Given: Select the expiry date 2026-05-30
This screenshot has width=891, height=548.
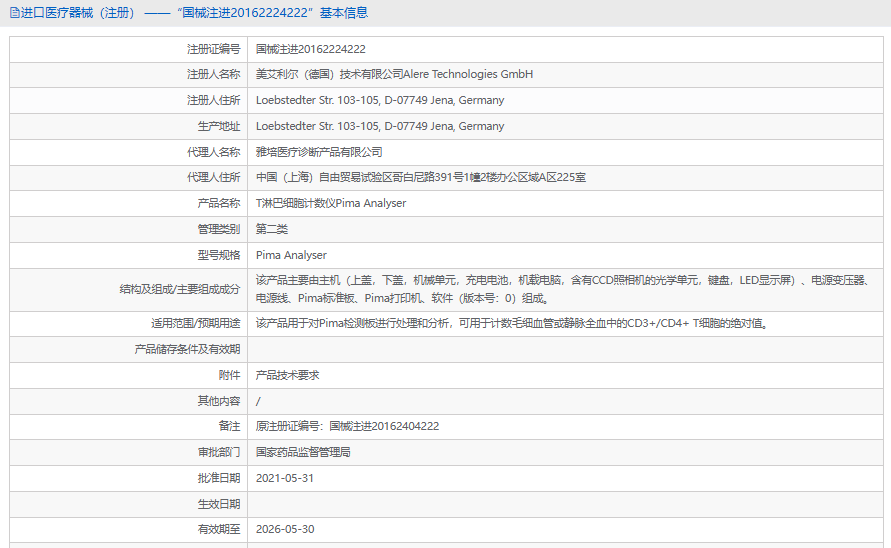Looking at the screenshot, I should tap(285, 529).
